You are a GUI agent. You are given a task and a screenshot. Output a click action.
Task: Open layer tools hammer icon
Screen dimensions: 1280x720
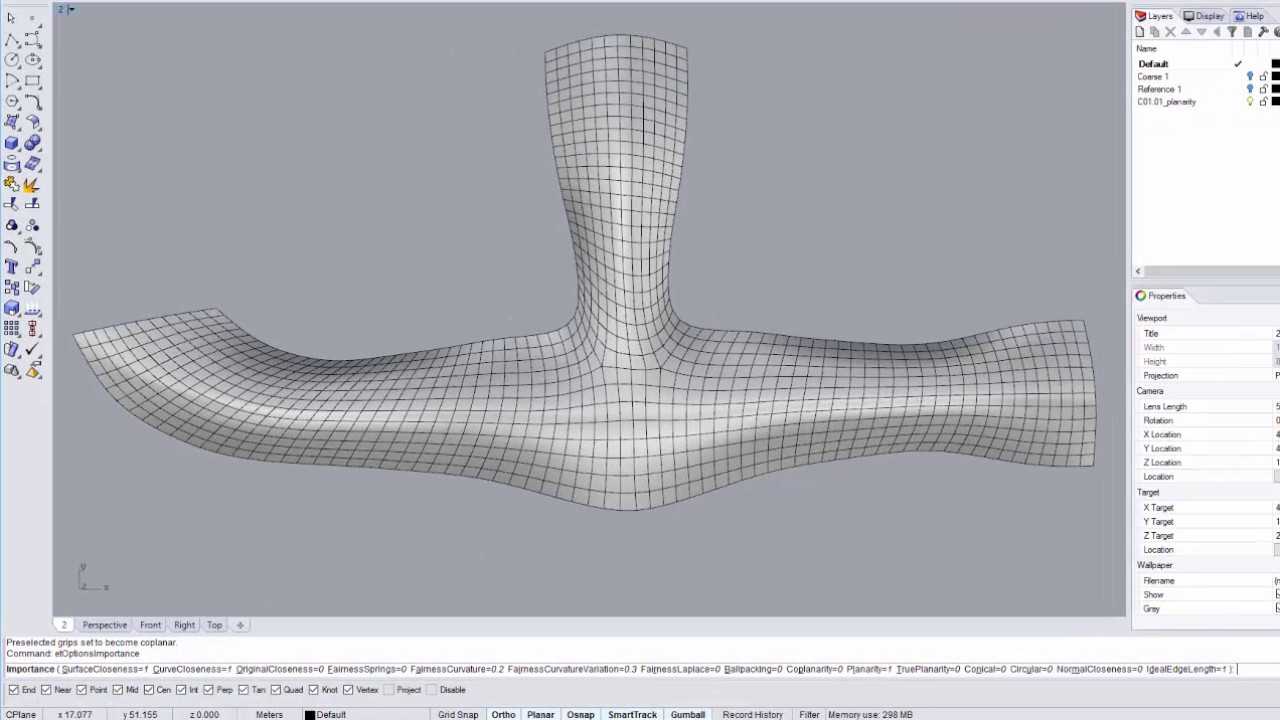tap(1263, 32)
